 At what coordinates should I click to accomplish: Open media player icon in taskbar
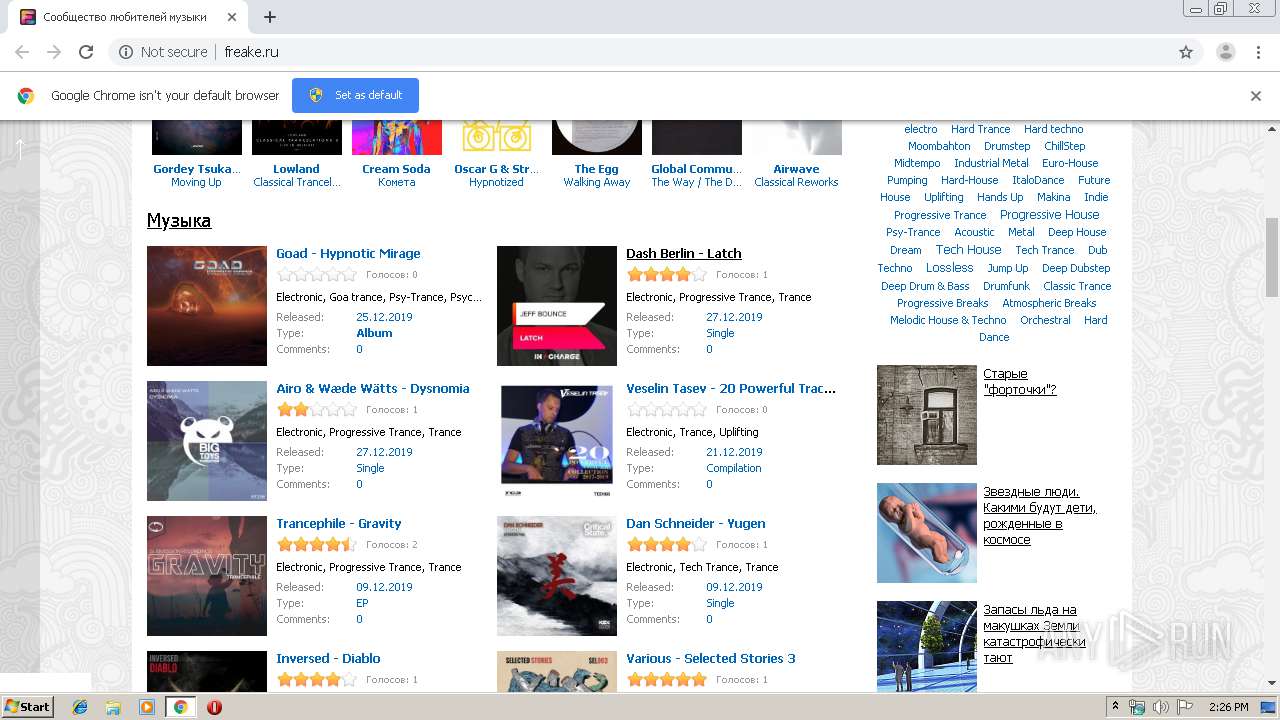click(x=147, y=707)
